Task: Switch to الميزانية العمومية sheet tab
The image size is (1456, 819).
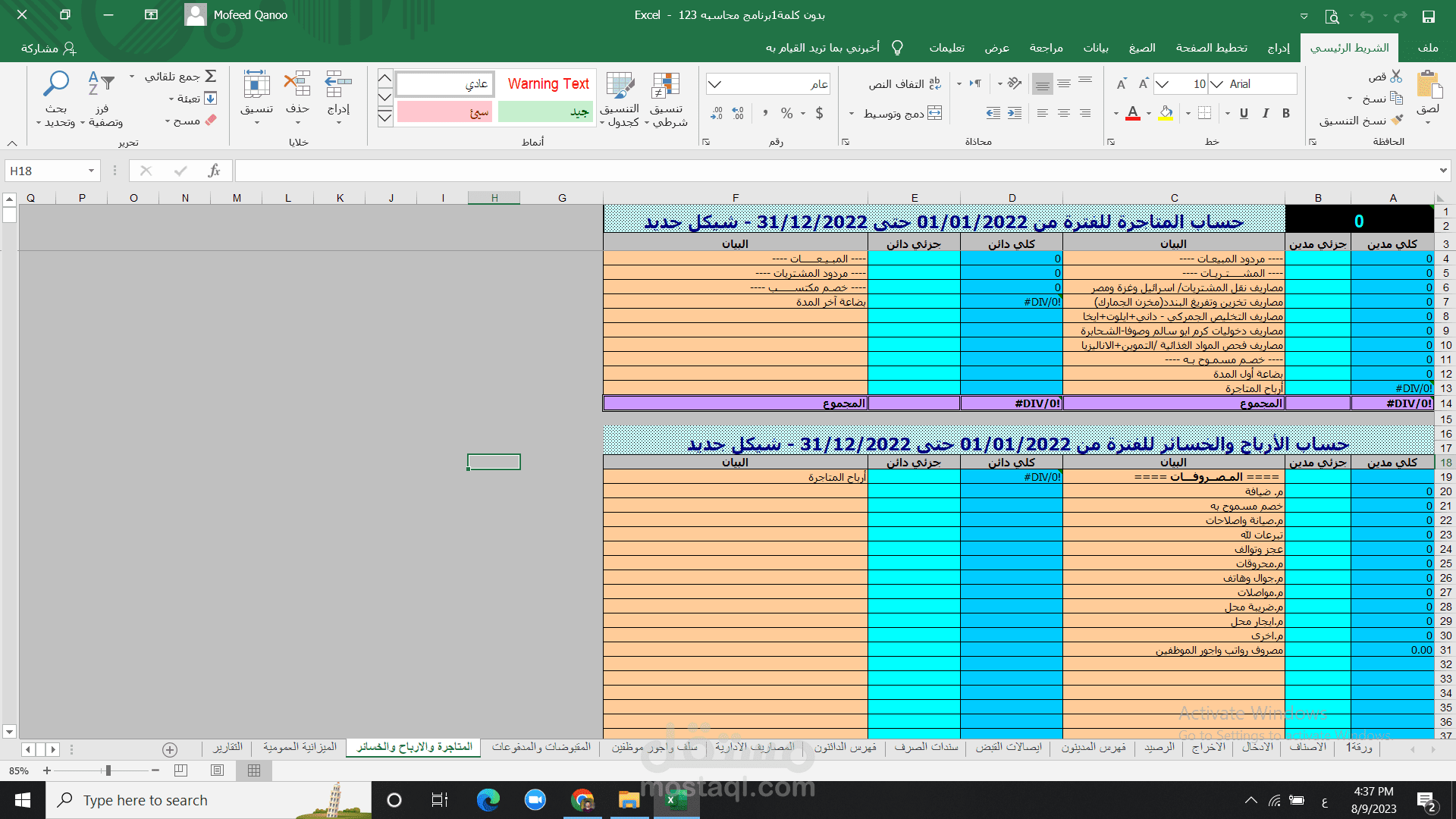Action: pos(300,748)
